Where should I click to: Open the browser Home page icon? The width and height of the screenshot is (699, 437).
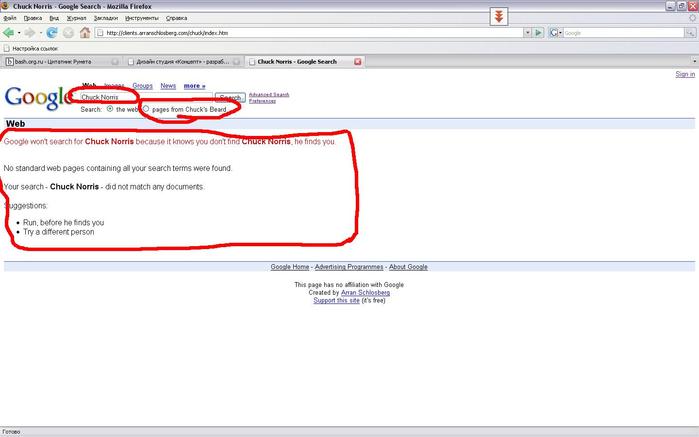point(85,33)
